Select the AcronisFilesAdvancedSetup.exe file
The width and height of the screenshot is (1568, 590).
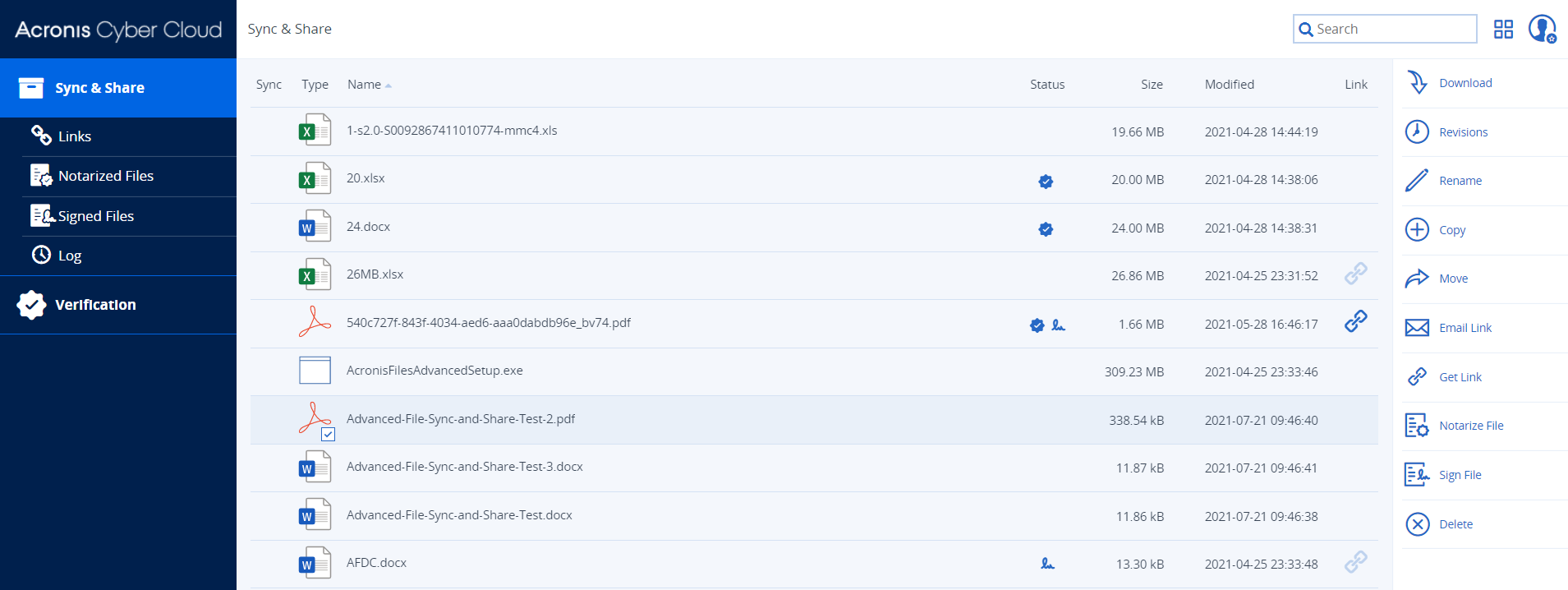point(435,371)
